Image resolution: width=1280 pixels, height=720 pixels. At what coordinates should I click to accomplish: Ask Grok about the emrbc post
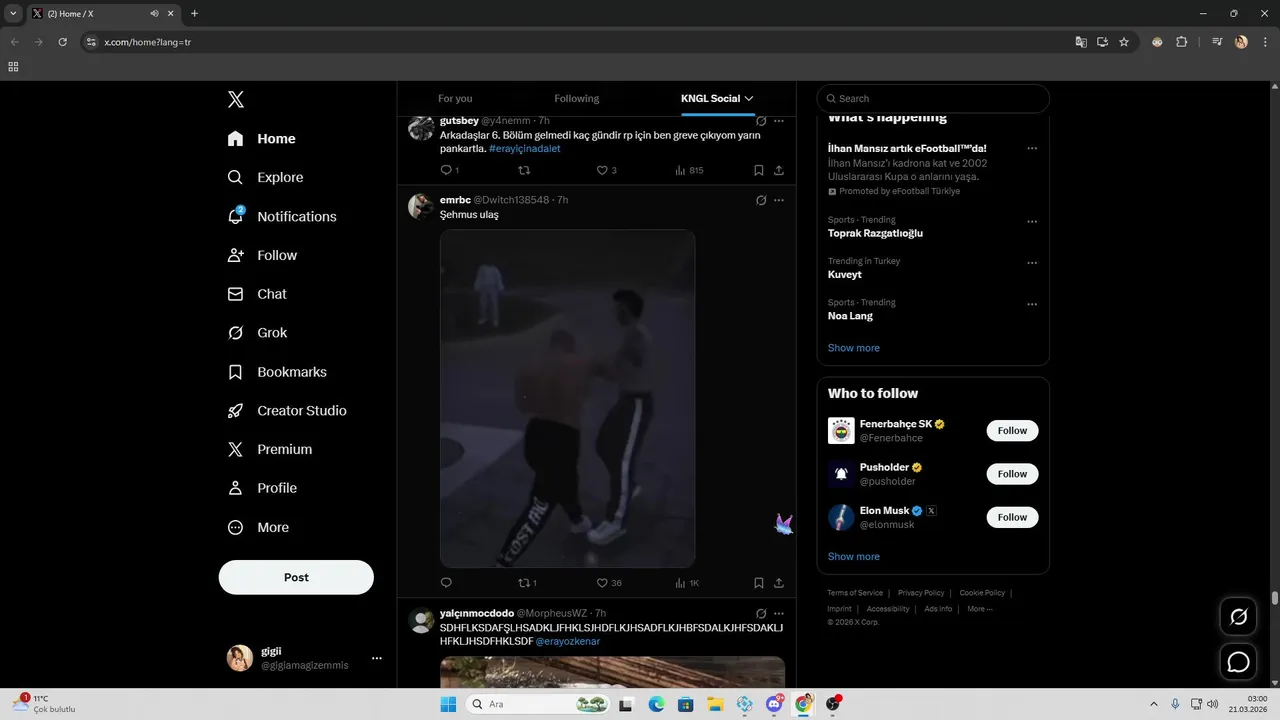[761, 200]
